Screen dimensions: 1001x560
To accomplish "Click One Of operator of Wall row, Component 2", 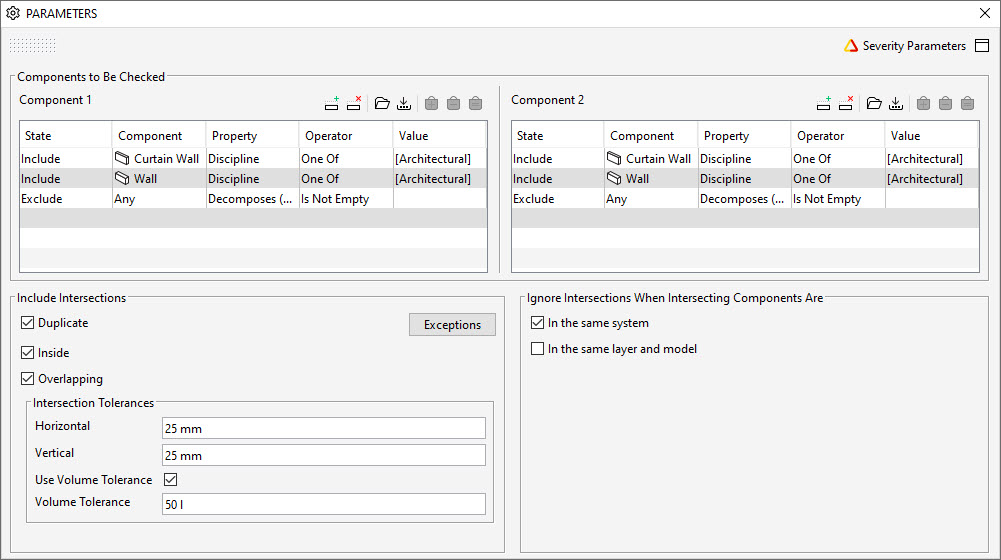I will (x=838, y=179).
